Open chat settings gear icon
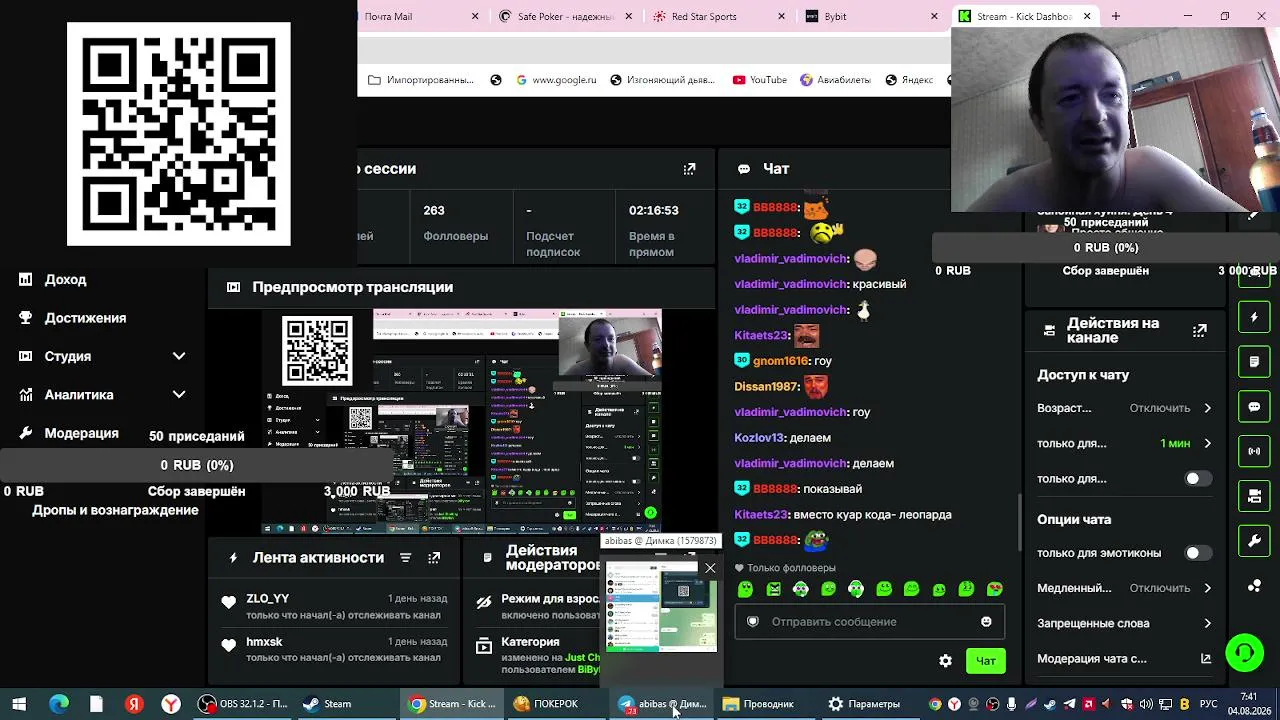 pyautogui.click(x=945, y=661)
